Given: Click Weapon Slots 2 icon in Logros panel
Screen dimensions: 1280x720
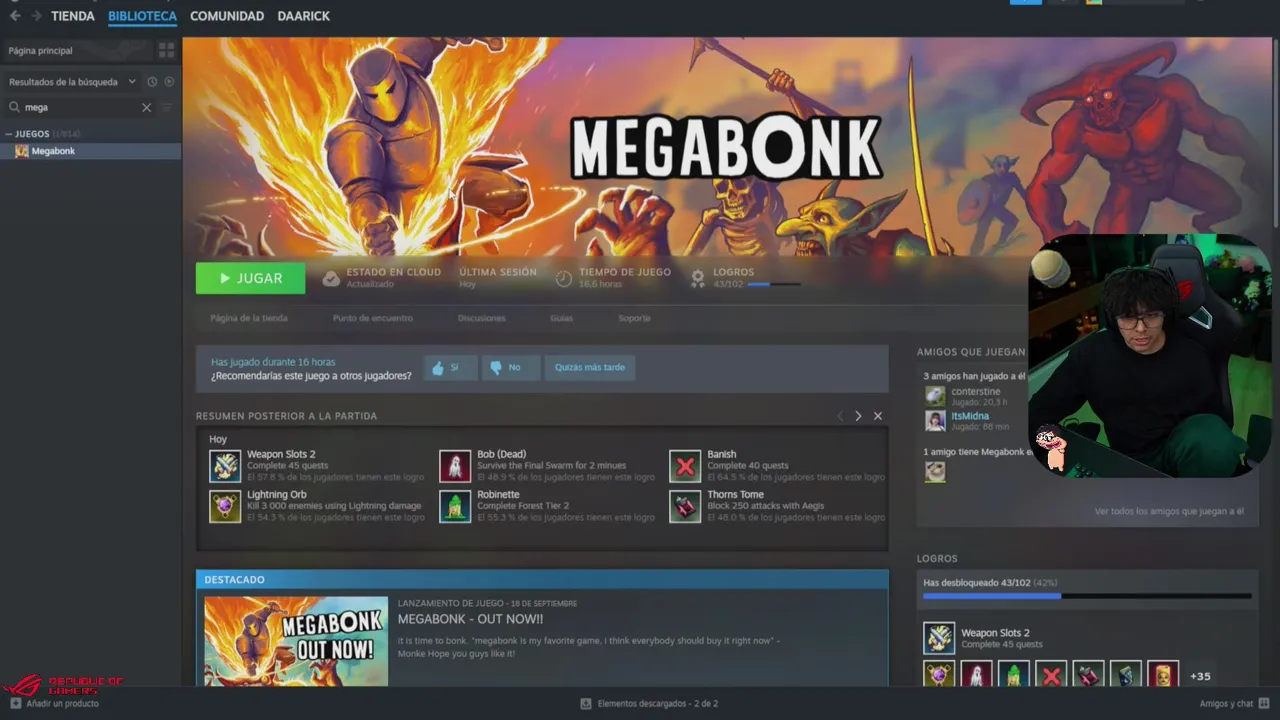Looking at the screenshot, I should (939, 638).
